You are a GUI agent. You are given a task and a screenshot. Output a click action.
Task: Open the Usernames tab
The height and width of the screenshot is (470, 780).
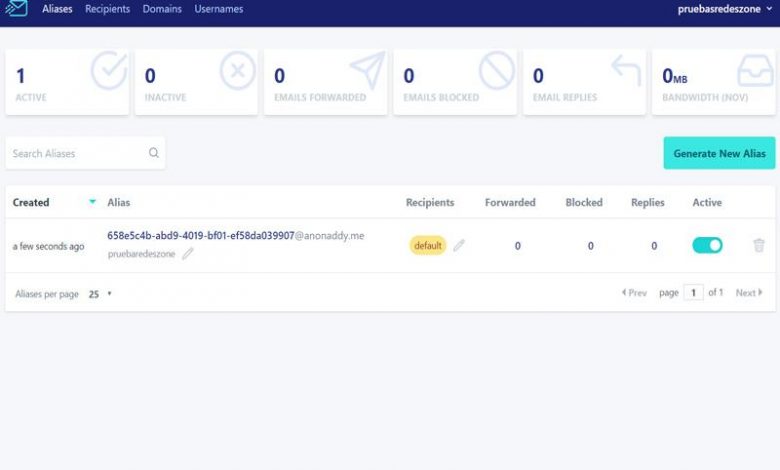[x=219, y=9]
